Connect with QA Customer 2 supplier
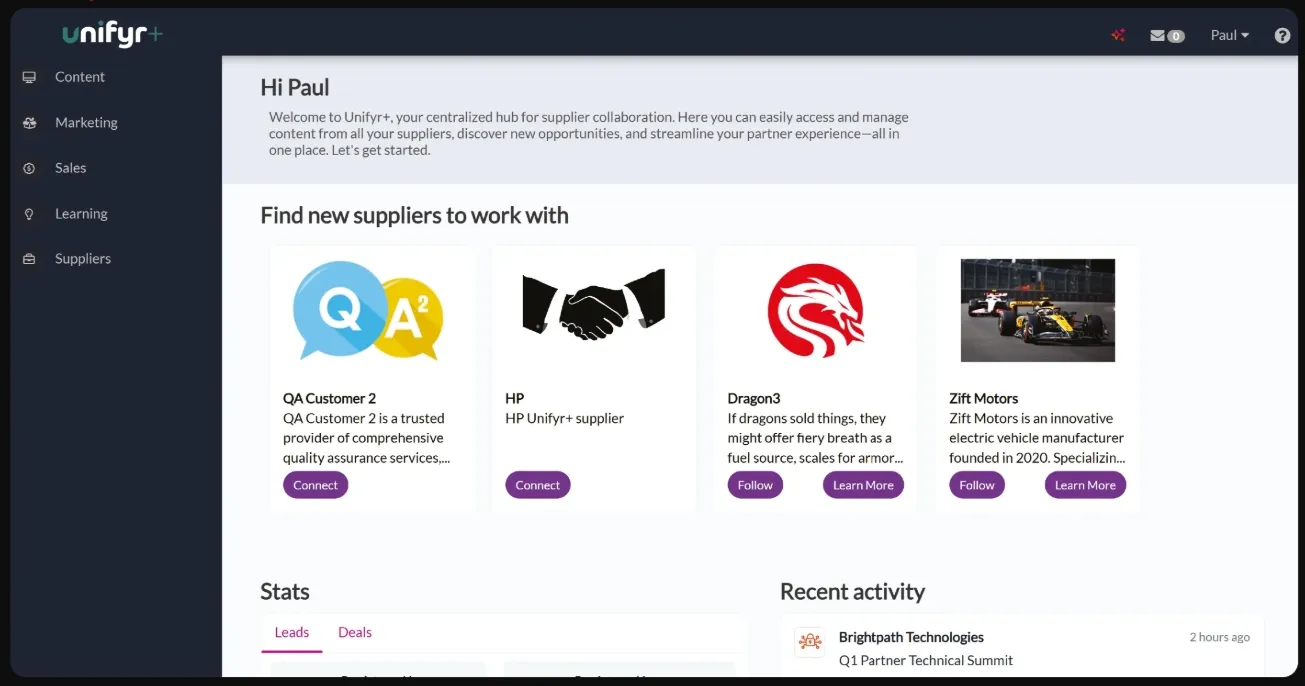 tap(316, 485)
